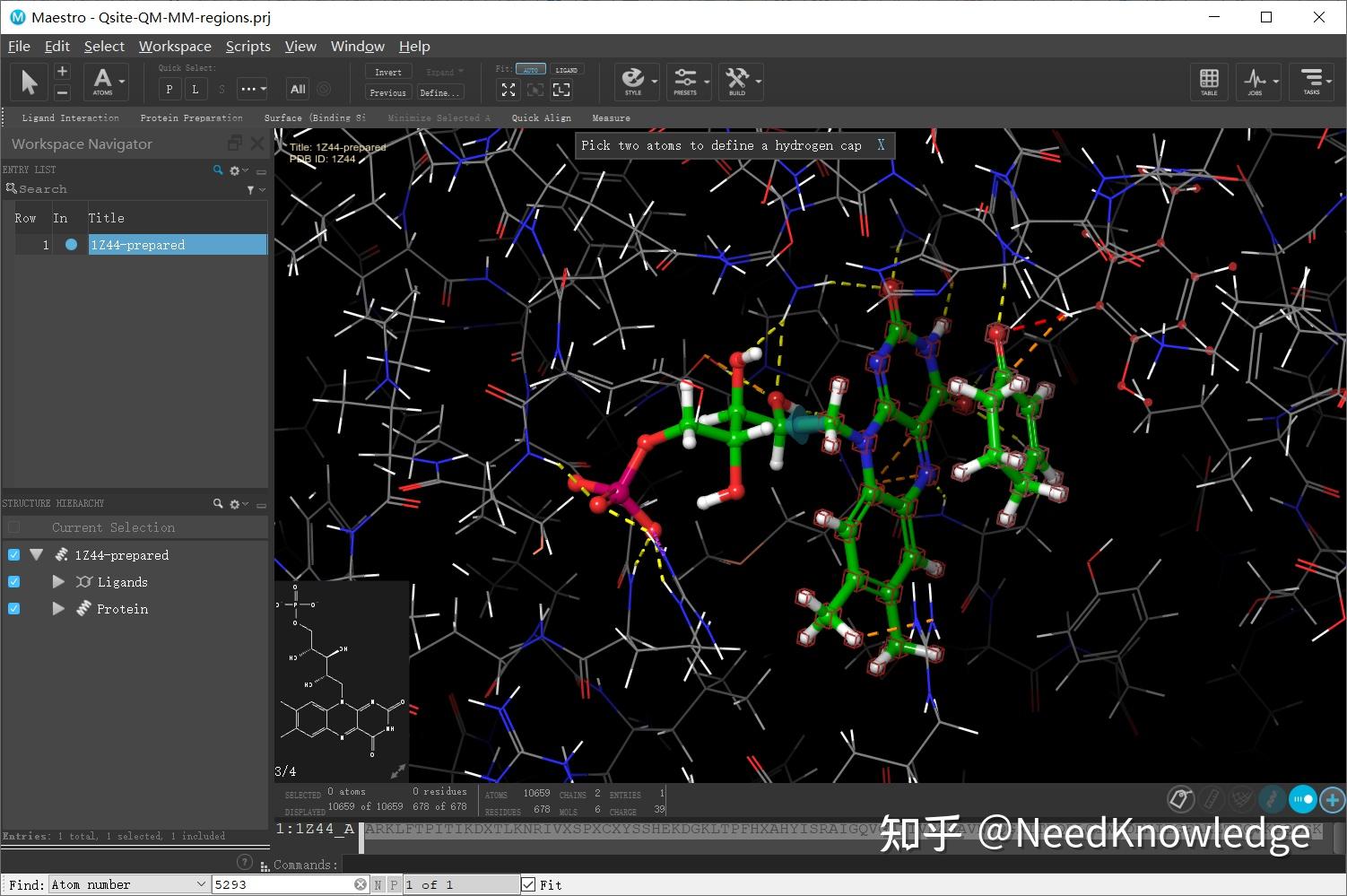1347x896 pixels.
Task: Click the Define... button
Action: pyautogui.click(x=439, y=91)
